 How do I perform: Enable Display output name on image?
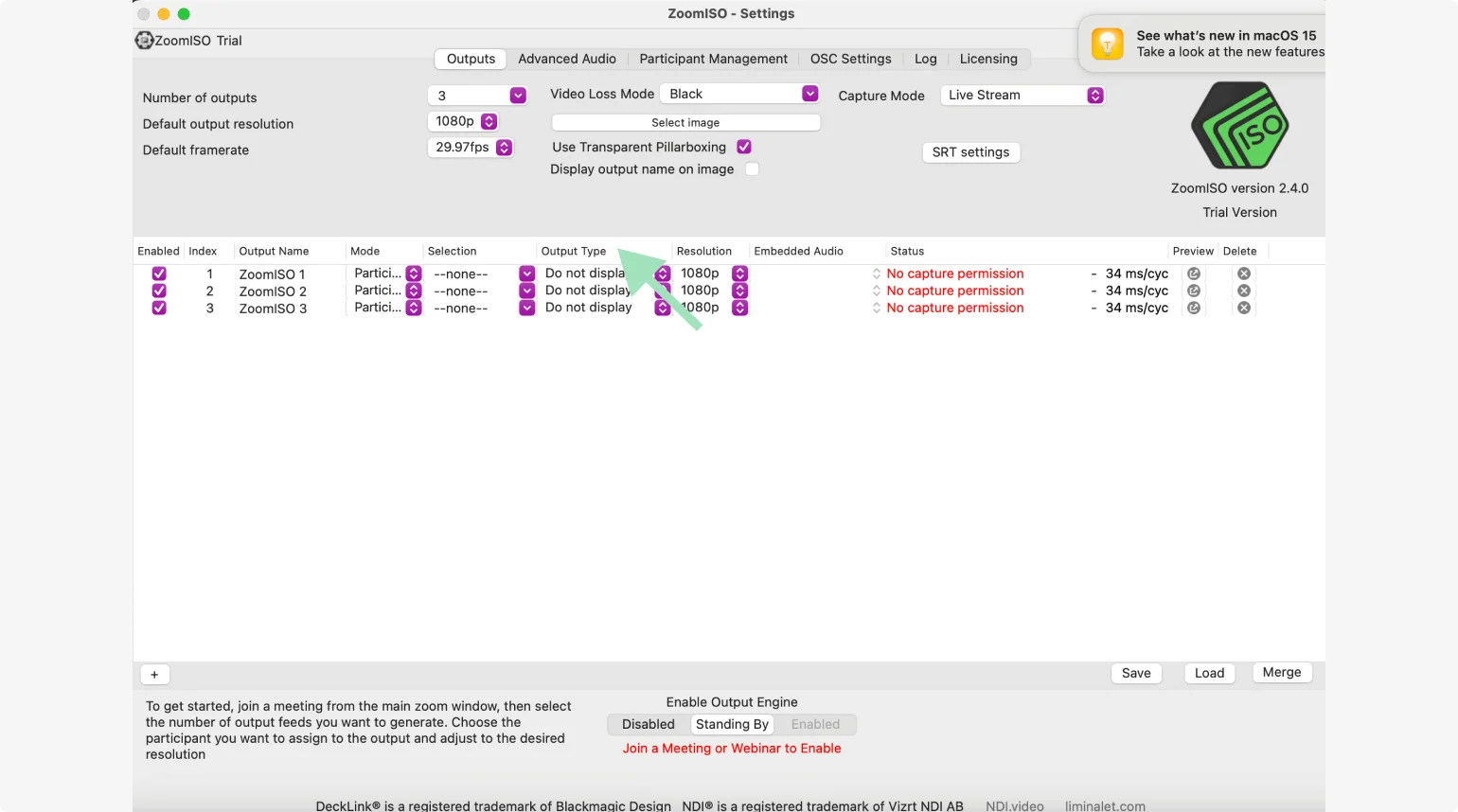[x=752, y=169]
